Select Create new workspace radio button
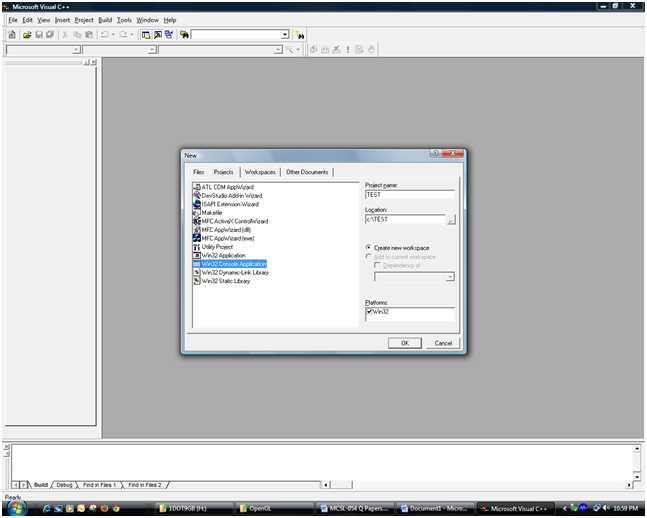647x518 pixels. (x=369, y=247)
